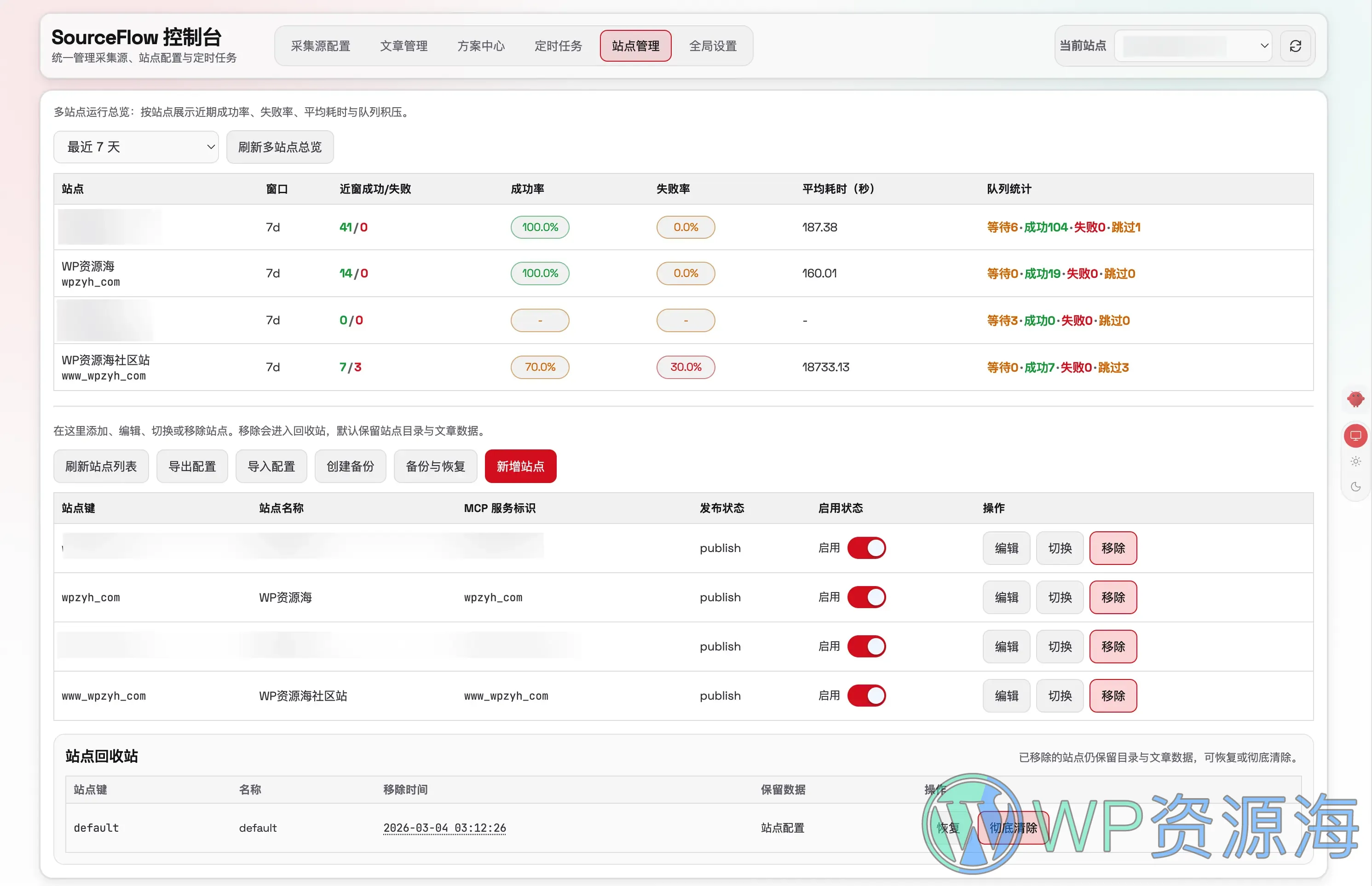Click the mascot assistant icon on right edge

(1356, 399)
